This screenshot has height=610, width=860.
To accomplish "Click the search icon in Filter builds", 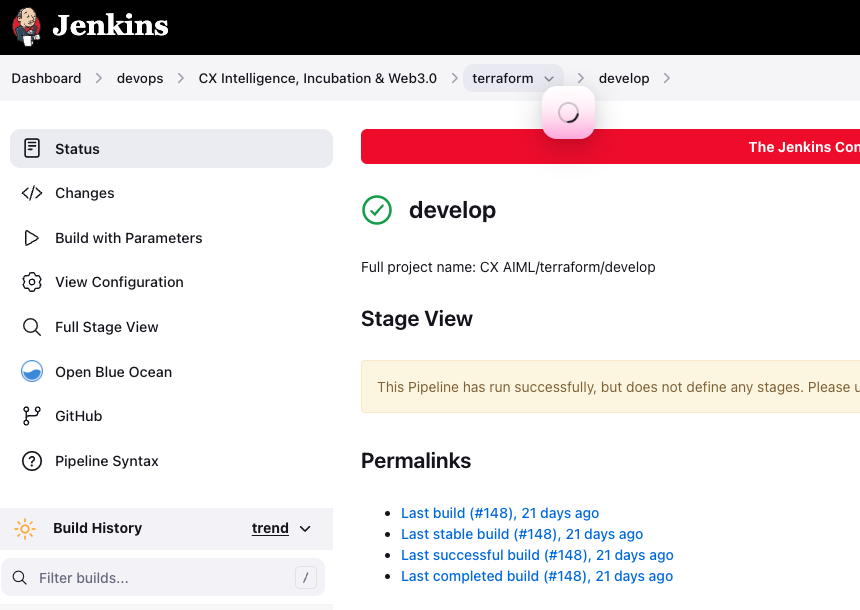I will pos(20,578).
